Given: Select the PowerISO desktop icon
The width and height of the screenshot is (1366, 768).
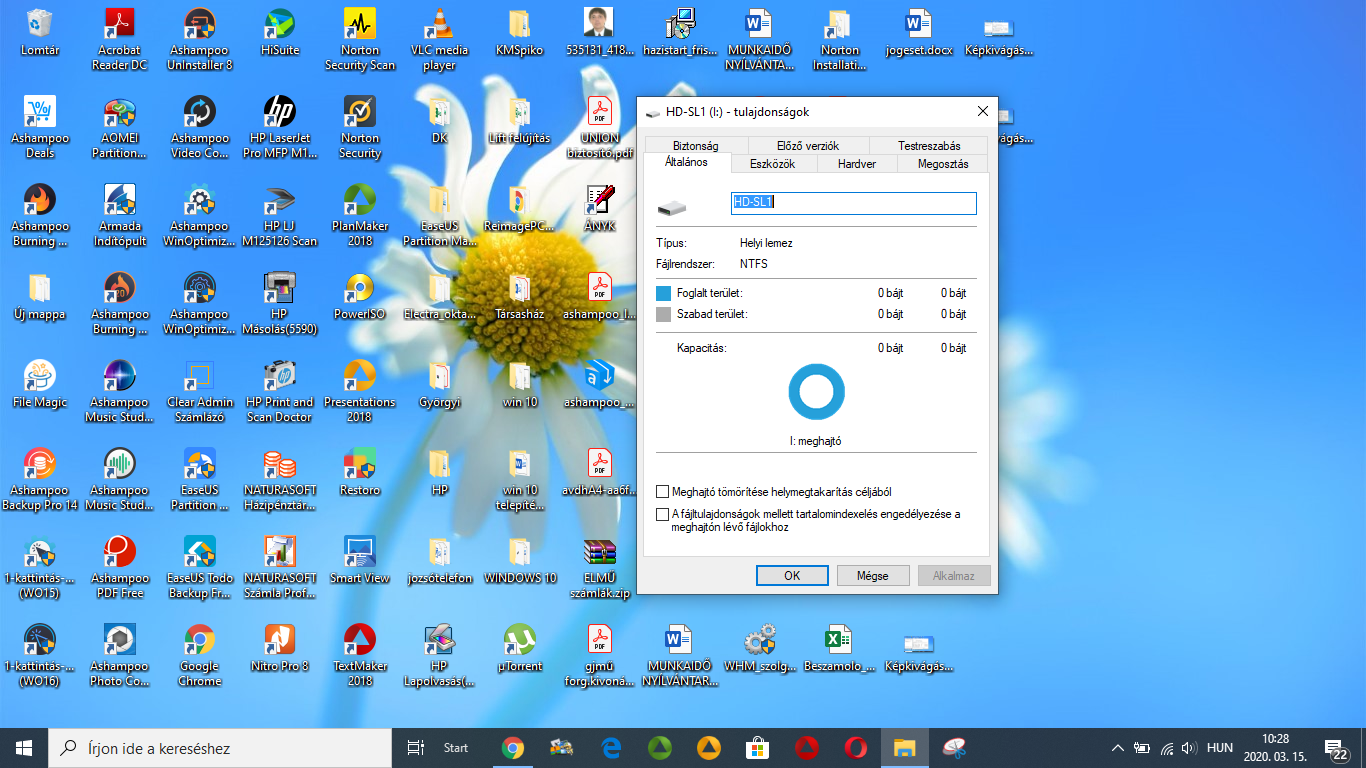Looking at the screenshot, I should 360,299.
